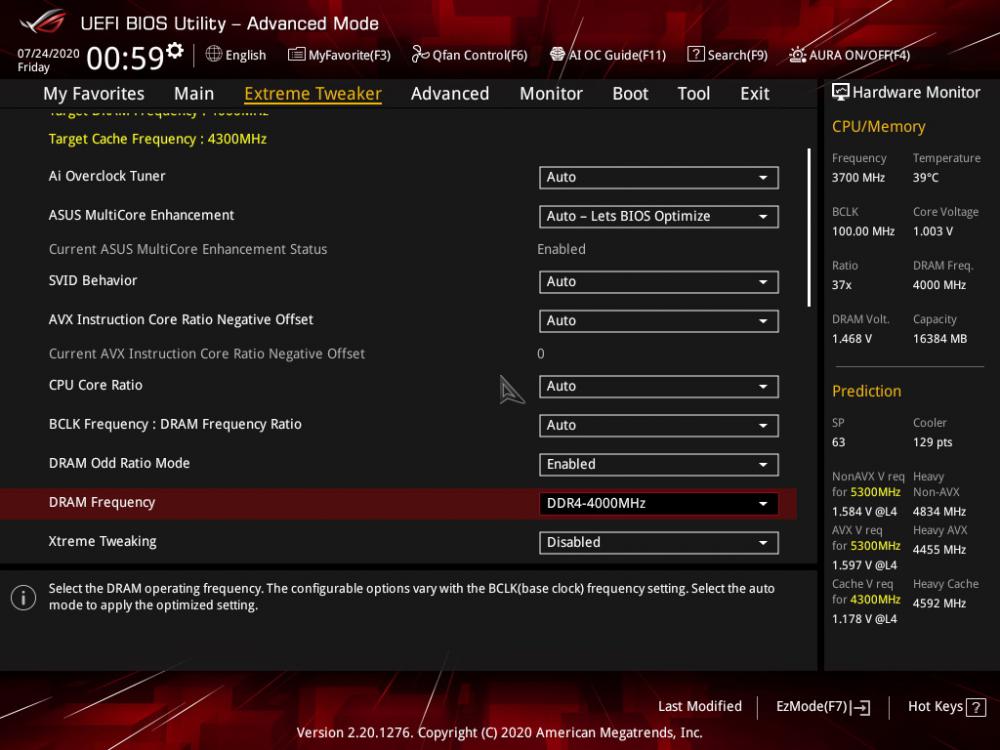Expand the CPU Core Ratio dropdown

click(658, 386)
